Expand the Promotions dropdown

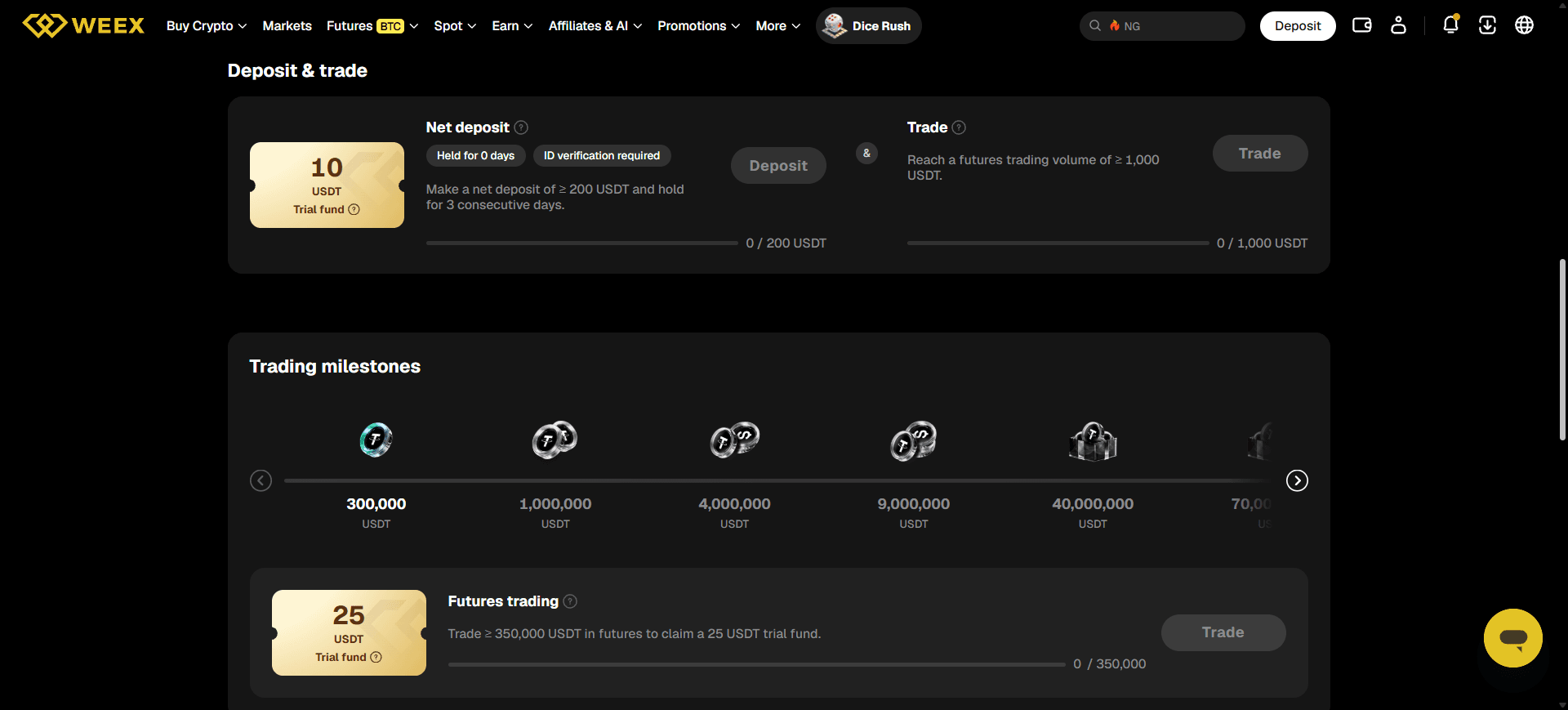pos(699,26)
